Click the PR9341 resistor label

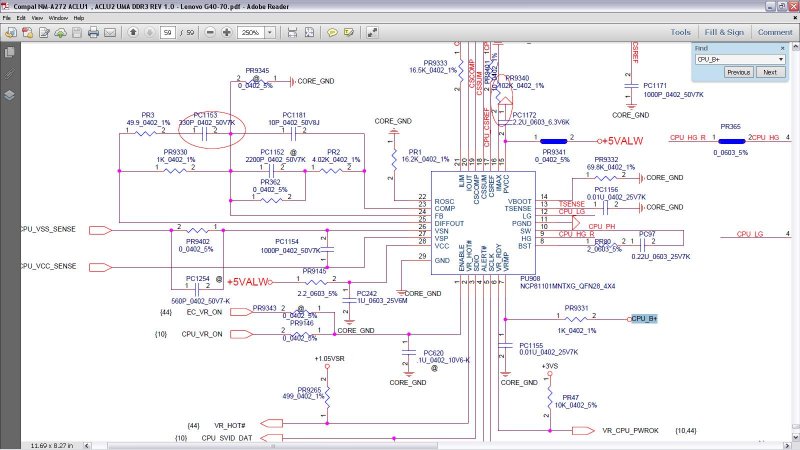click(x=554, y=152)
